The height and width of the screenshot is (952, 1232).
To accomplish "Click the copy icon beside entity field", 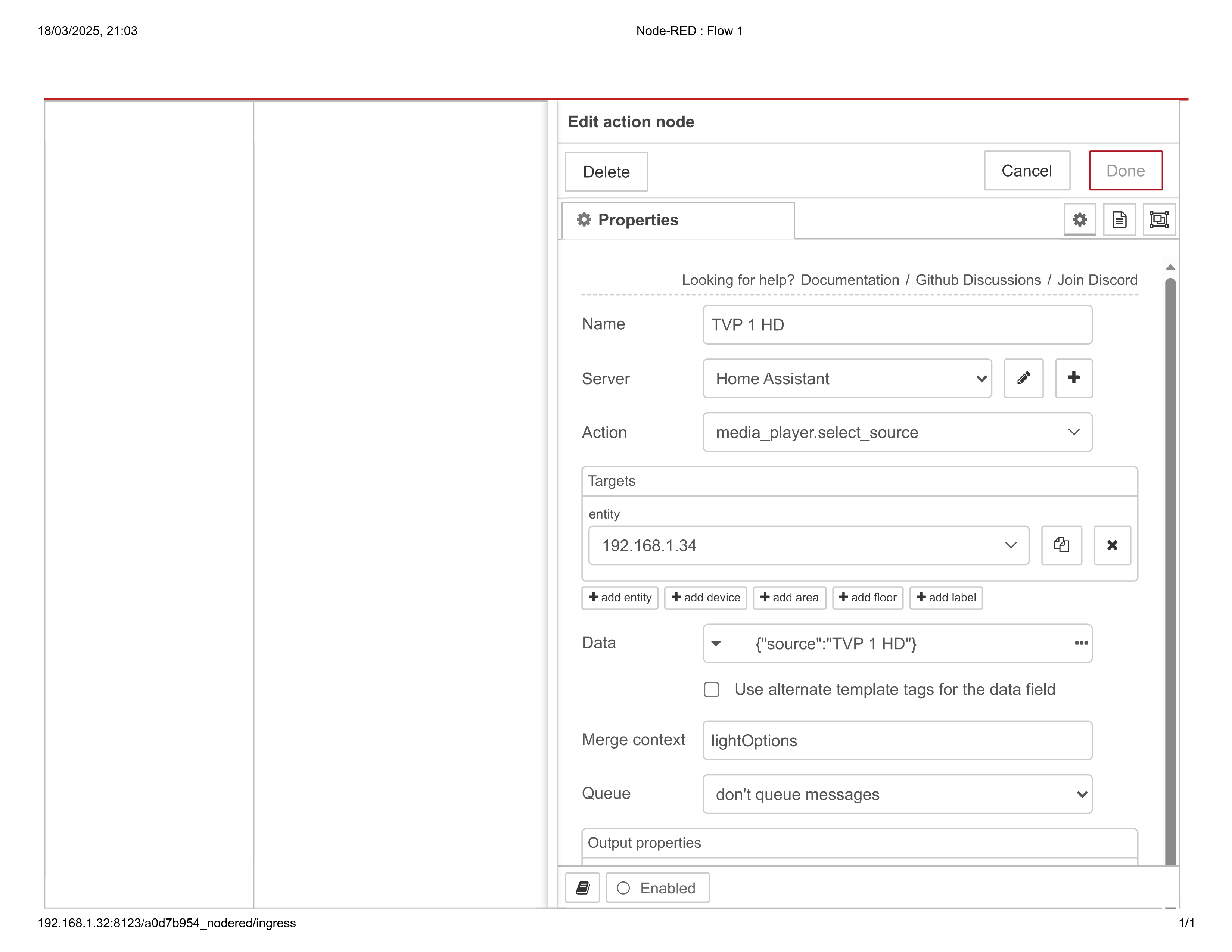I will coord(1061,545).
